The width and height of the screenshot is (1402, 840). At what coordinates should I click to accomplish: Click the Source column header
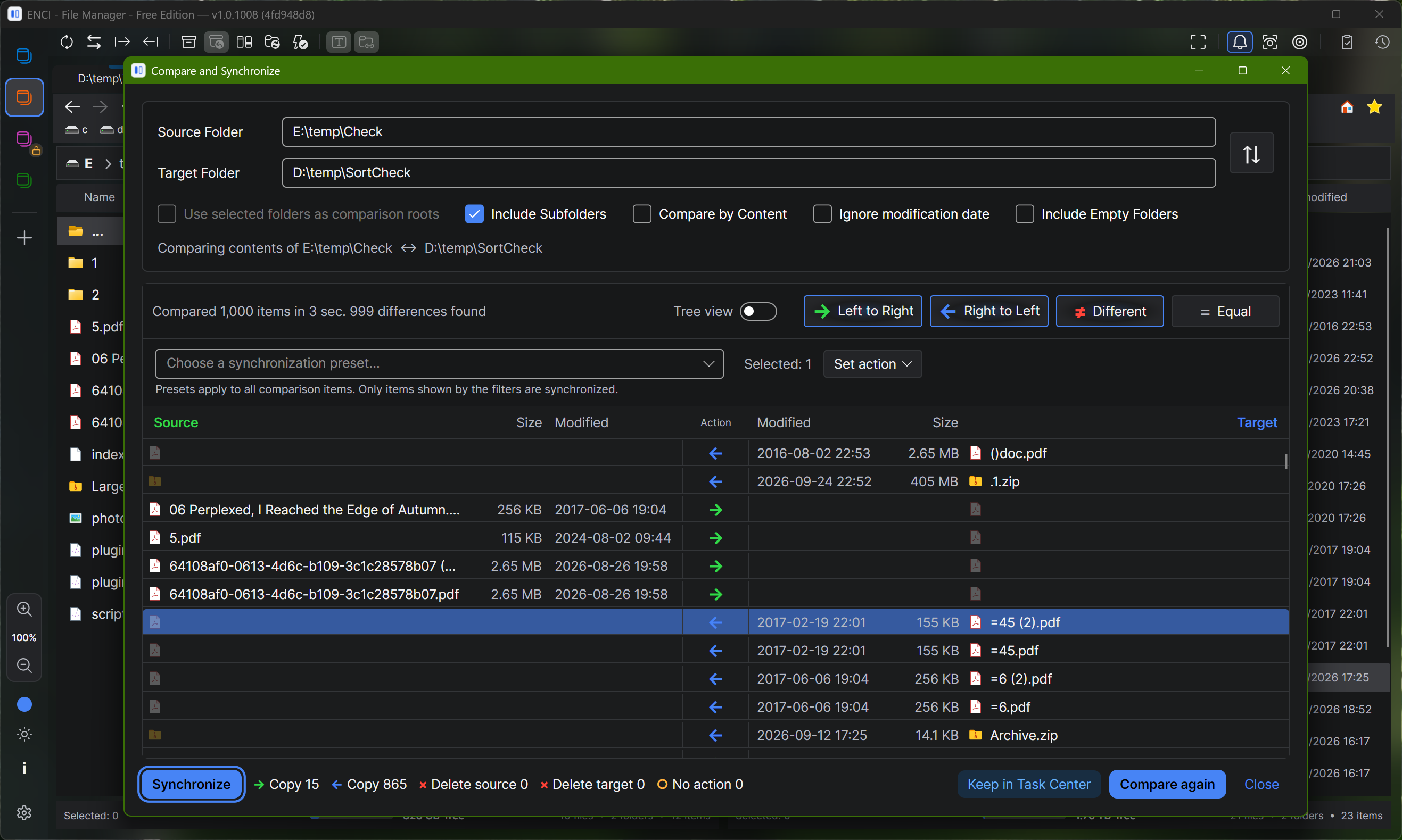click(x=176, y=423)
